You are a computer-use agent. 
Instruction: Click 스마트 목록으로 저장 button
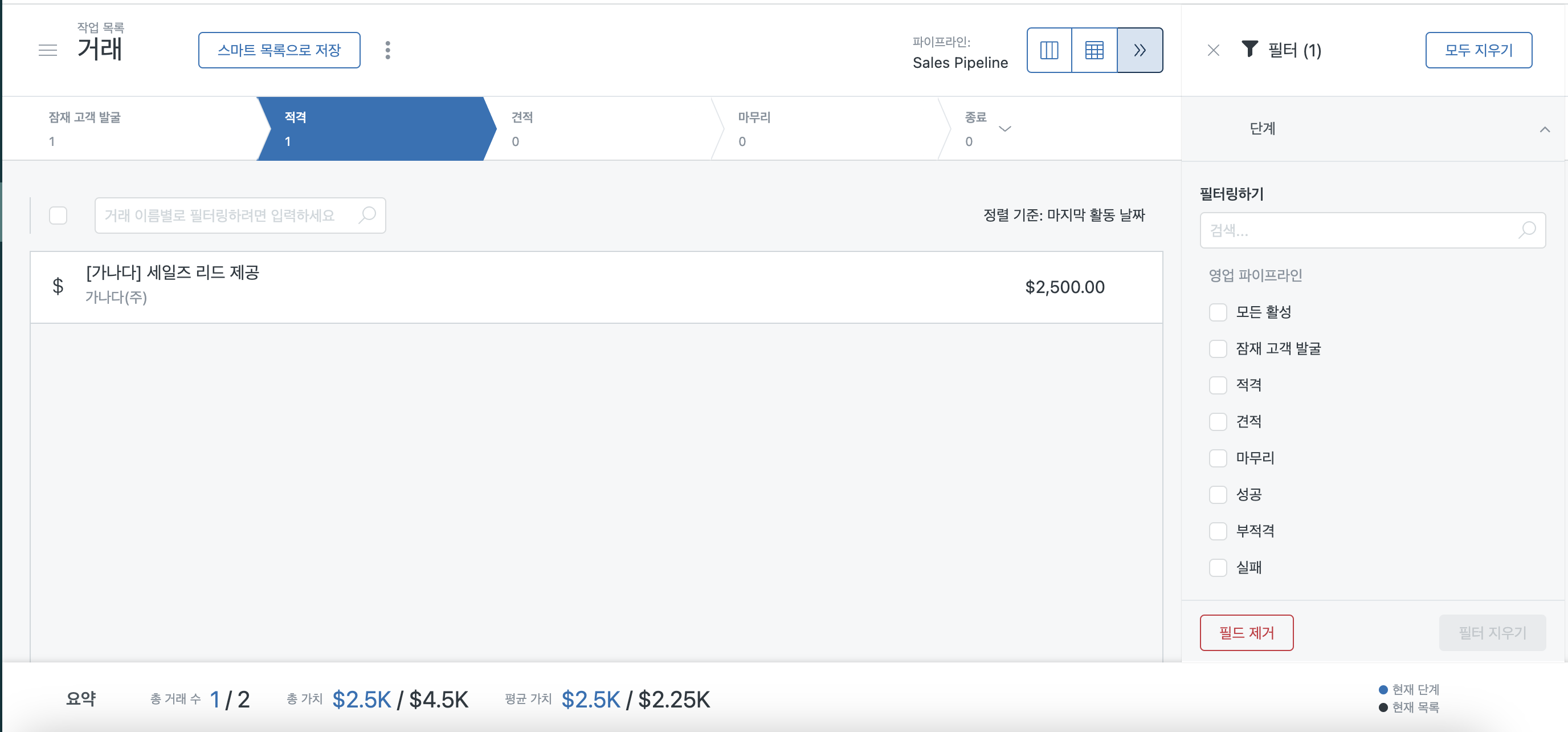click(x=279, y=50)
